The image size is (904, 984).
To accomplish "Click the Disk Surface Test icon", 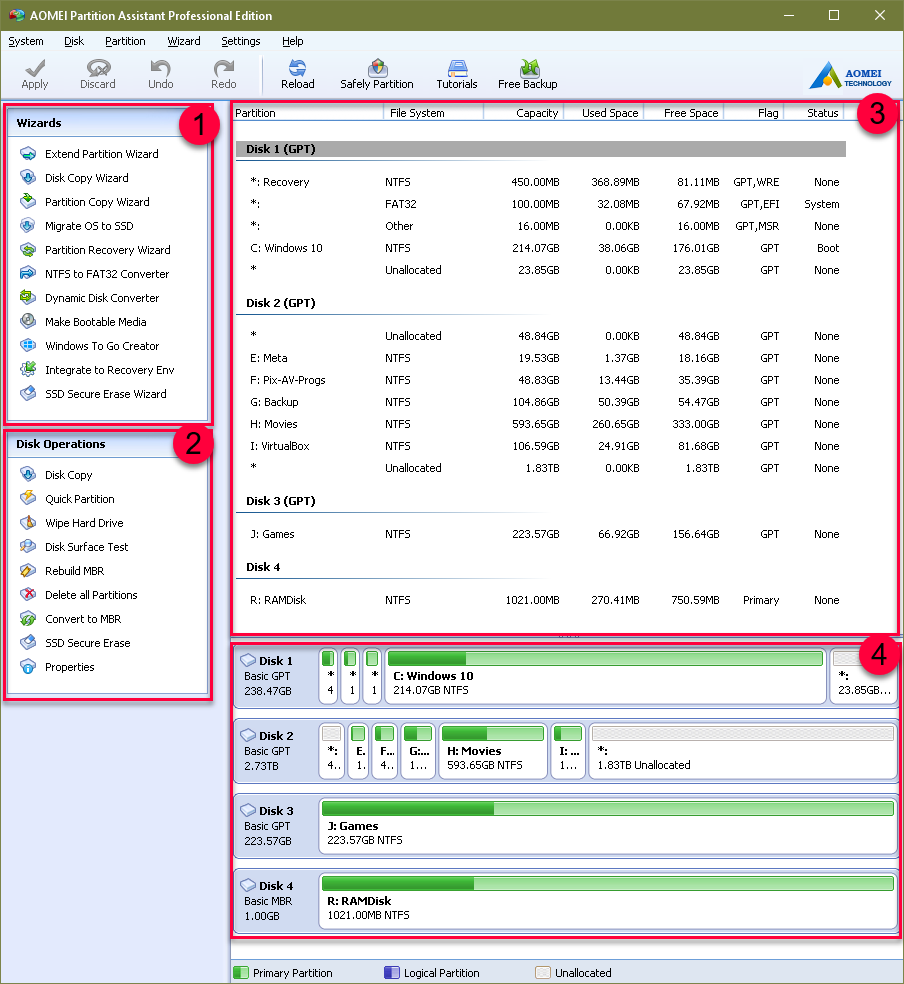I will click(28, 547).
